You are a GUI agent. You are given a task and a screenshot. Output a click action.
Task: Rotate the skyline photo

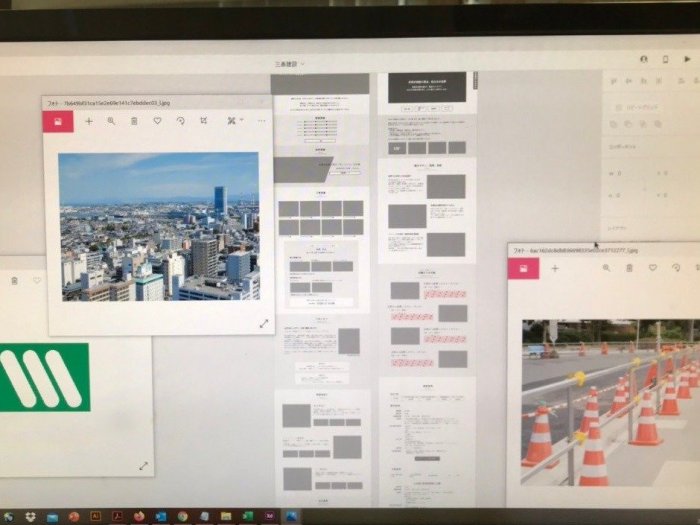click(180, 121)
